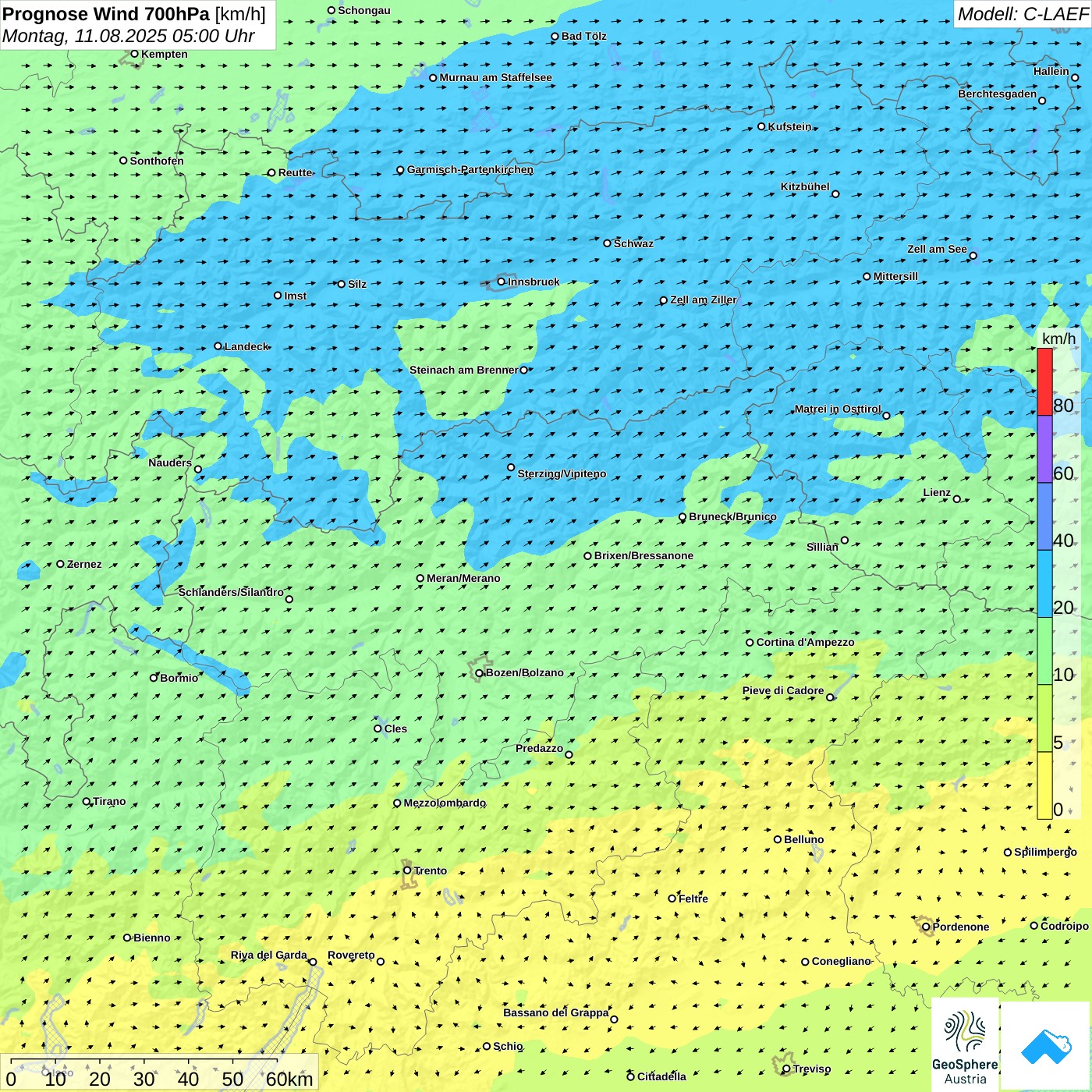
Task: Click the 'Bienno' label
Action: click(151, 938)
